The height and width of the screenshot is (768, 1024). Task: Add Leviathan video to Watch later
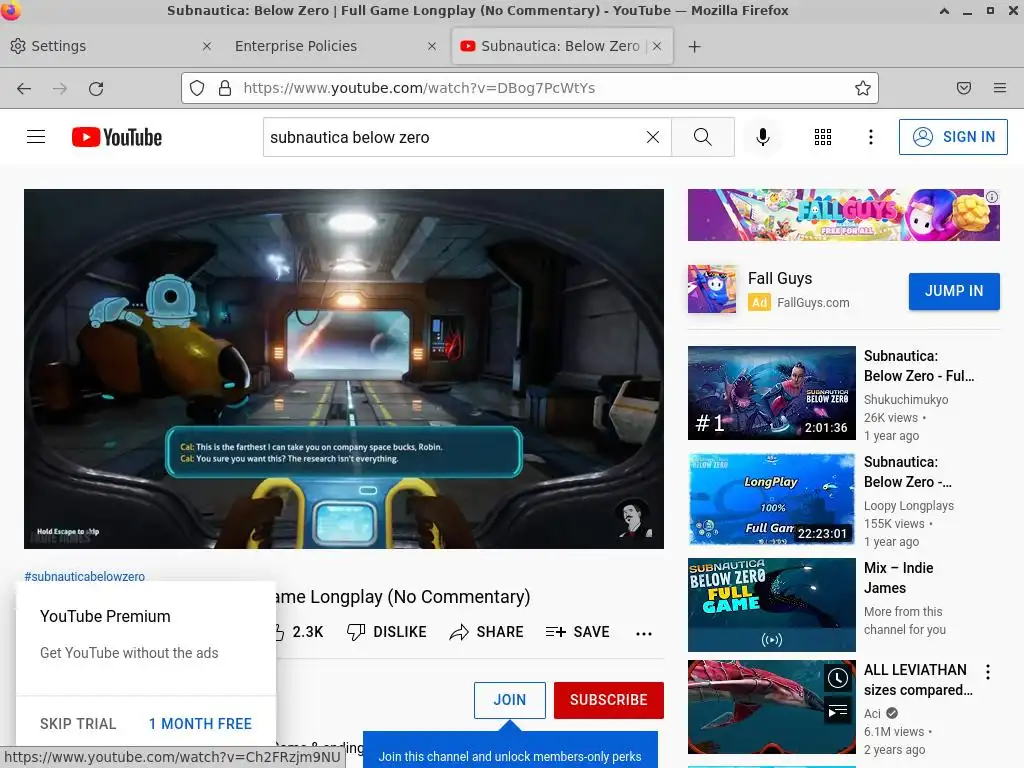[837, 679]
